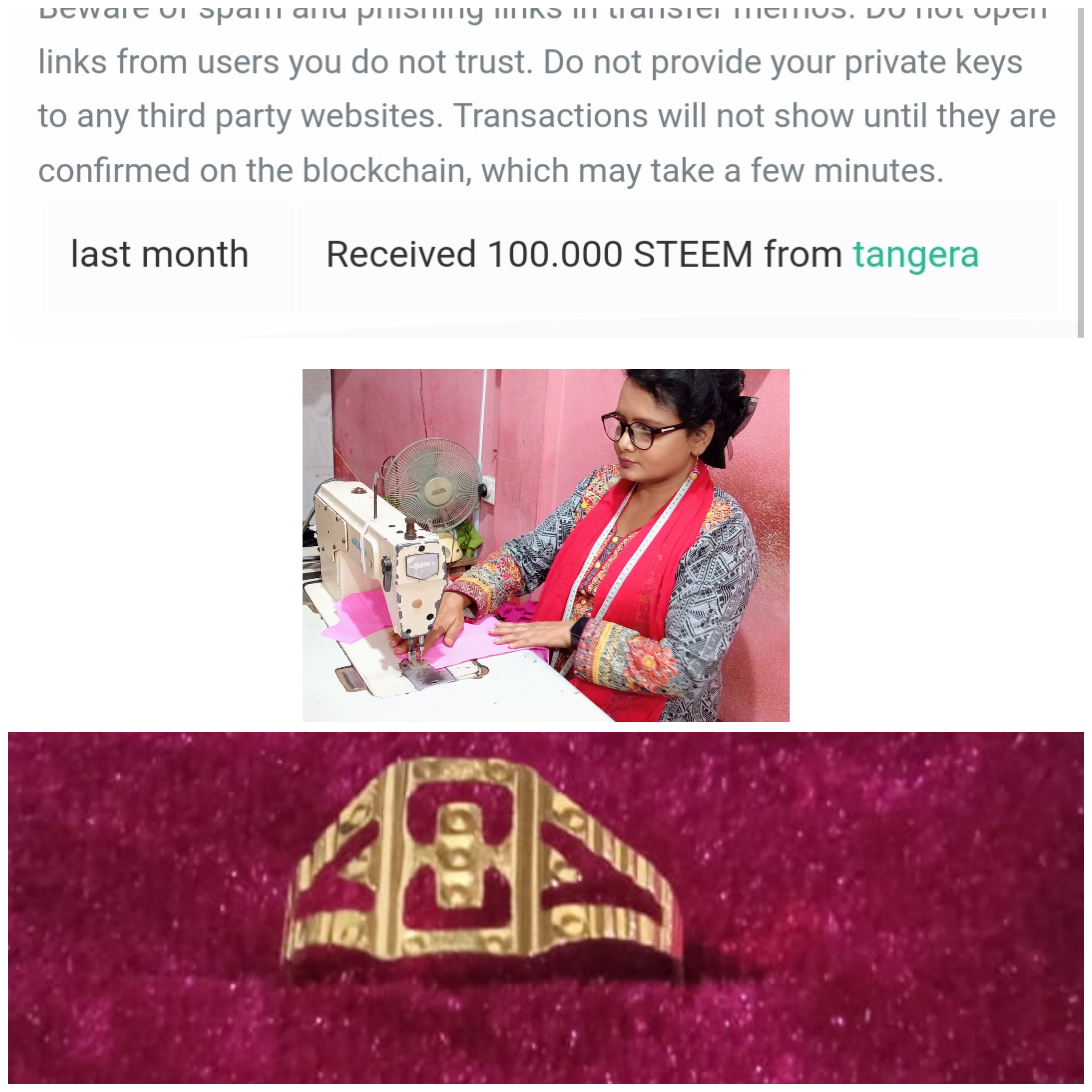Click 'links from users you do not trust'
Screen dimensions: 1092x1092
click(286, 62)
